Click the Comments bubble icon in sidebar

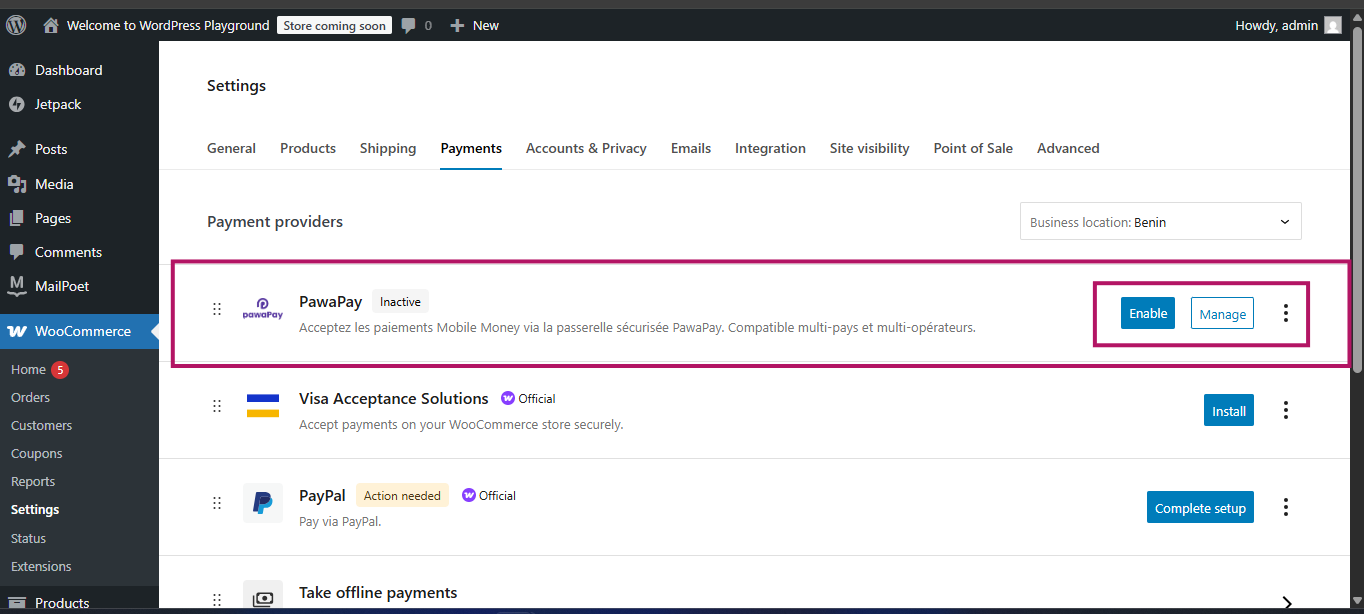pyautogui.click(x=16, y=252)
